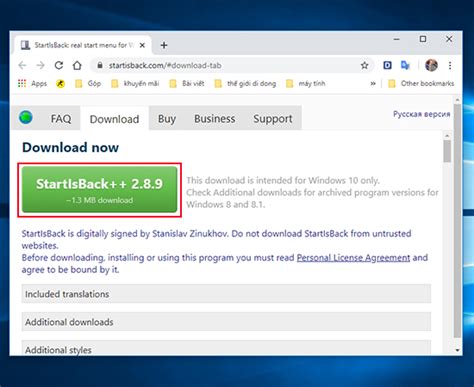Open the Góp bookmark folder
The height and width of the screenshot is (387, 474).
point(88,83)
